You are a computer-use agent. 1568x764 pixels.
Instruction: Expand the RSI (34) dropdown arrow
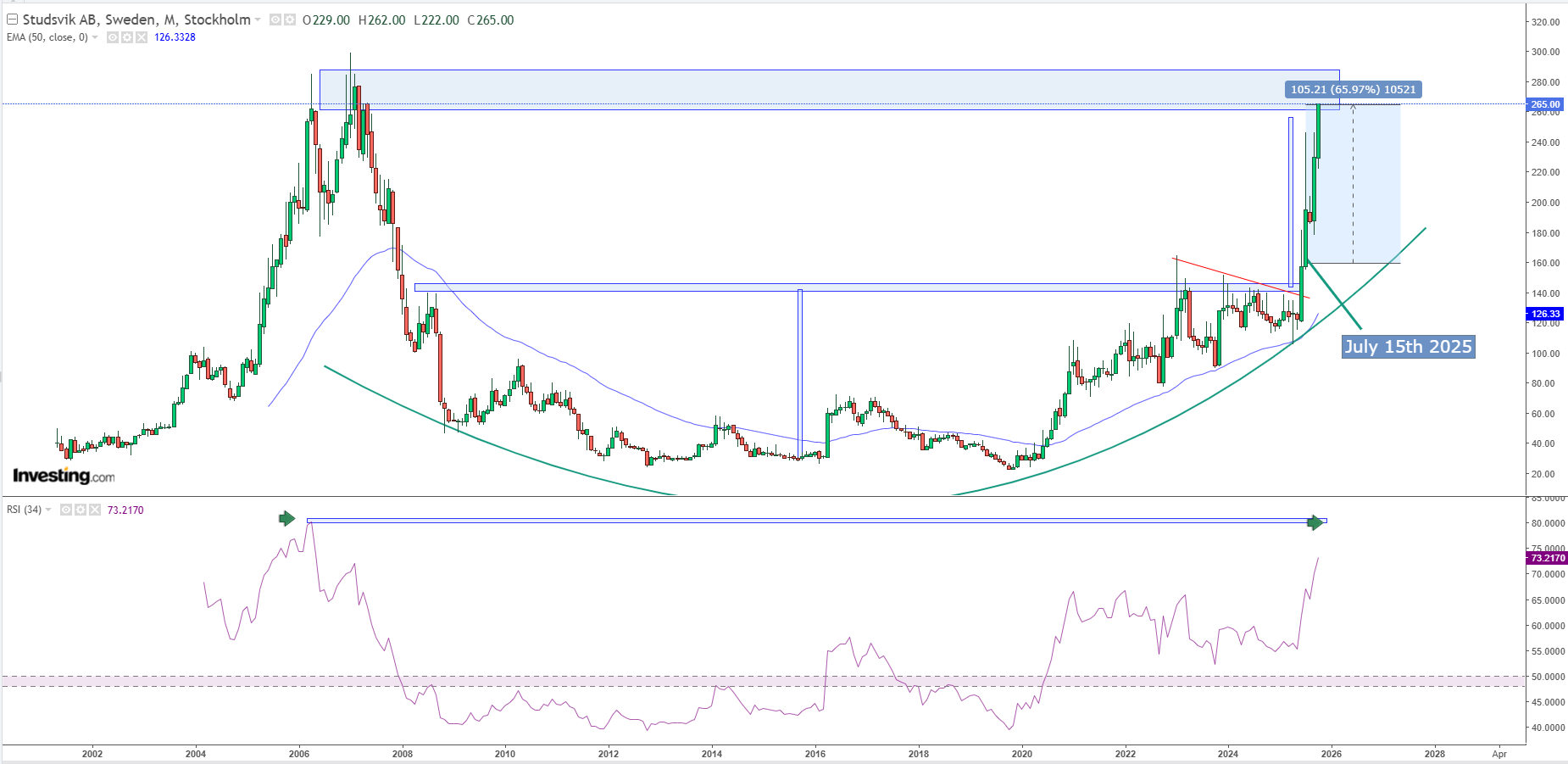pyautogui.click(x=48, y=510)
